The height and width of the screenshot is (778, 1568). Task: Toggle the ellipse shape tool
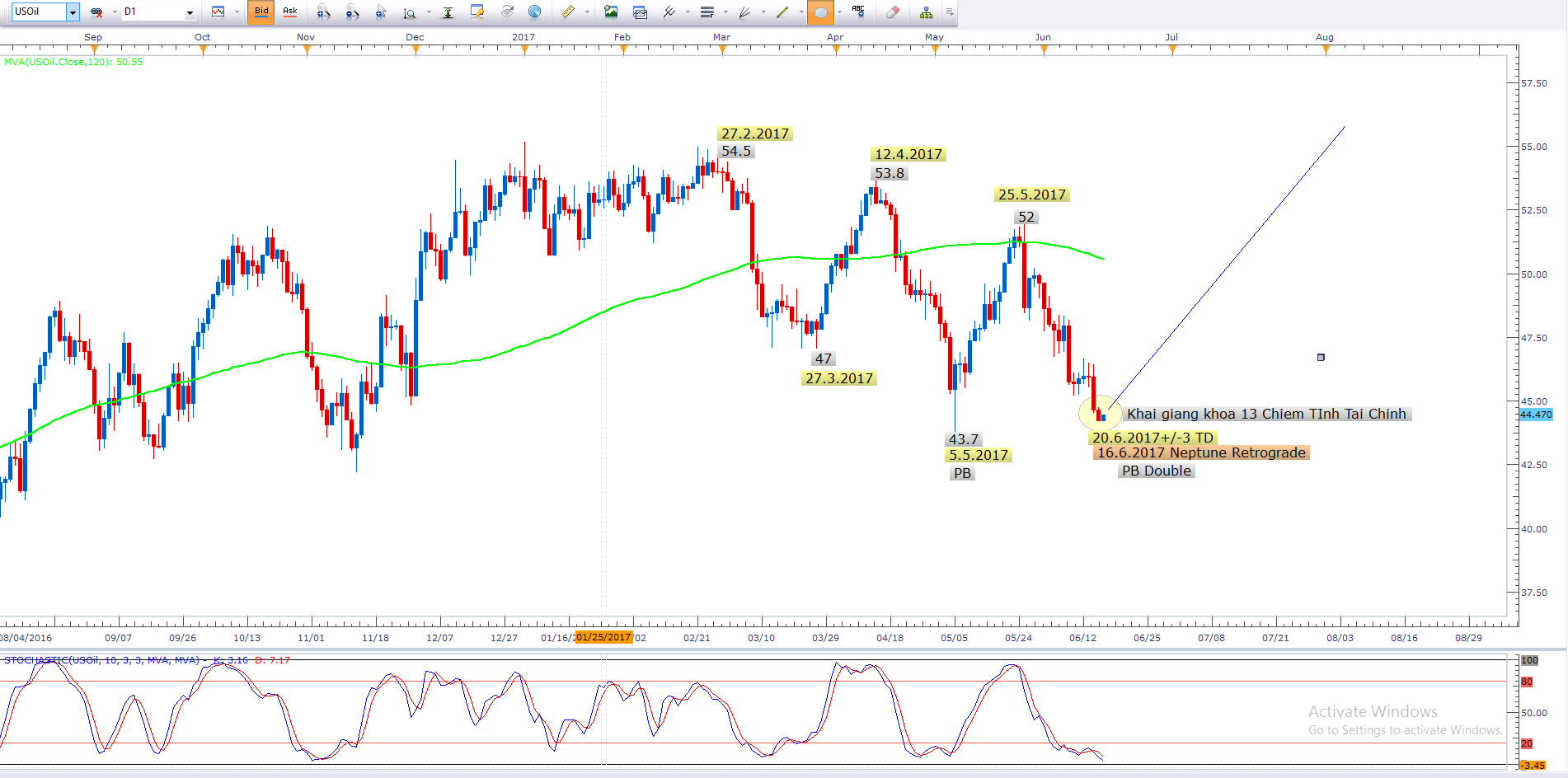(x=819, y=12)
